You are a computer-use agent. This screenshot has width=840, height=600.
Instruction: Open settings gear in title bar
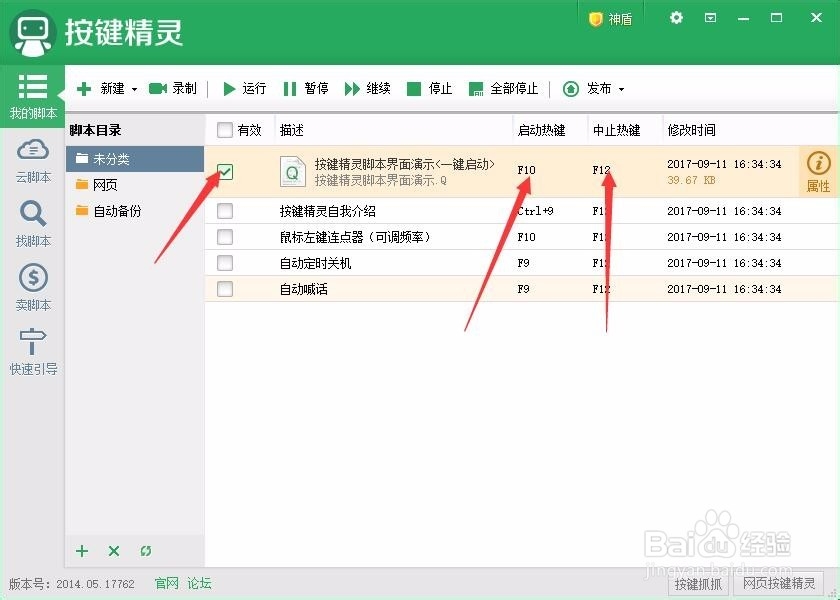[x=676, y=18]
